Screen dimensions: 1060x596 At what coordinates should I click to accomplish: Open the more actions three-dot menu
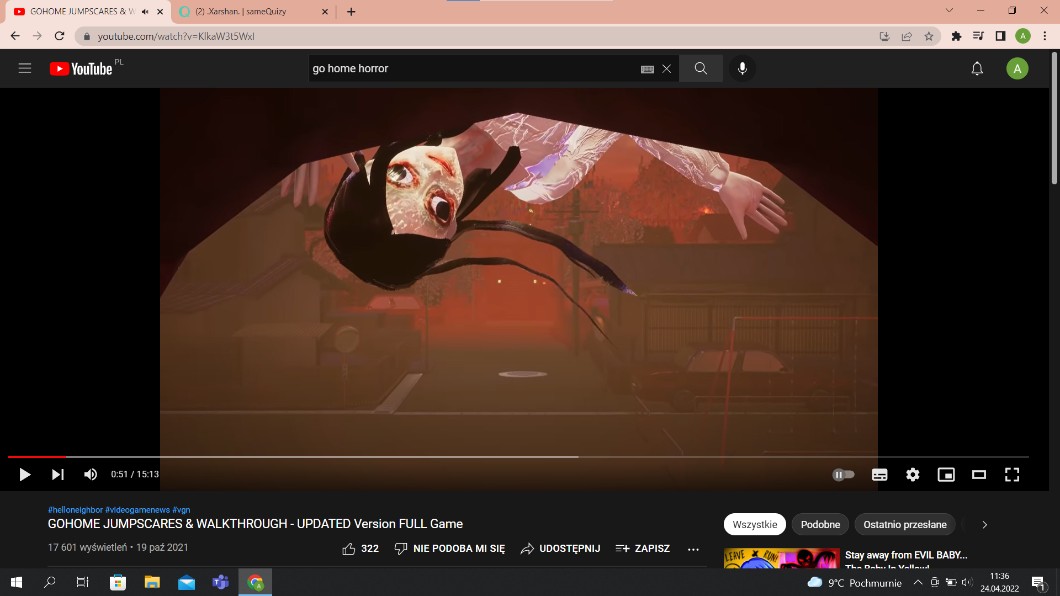(x=693, y=549)
